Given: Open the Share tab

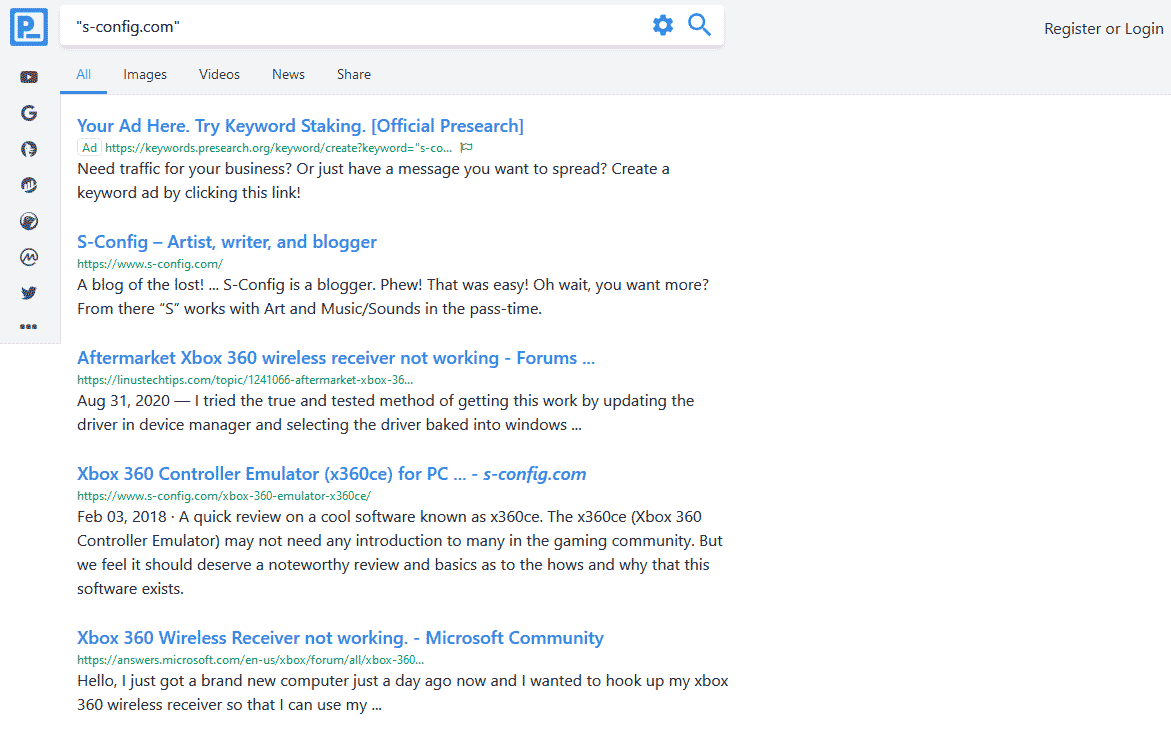Looking at the screenshot, I should (x=353, y=75).
